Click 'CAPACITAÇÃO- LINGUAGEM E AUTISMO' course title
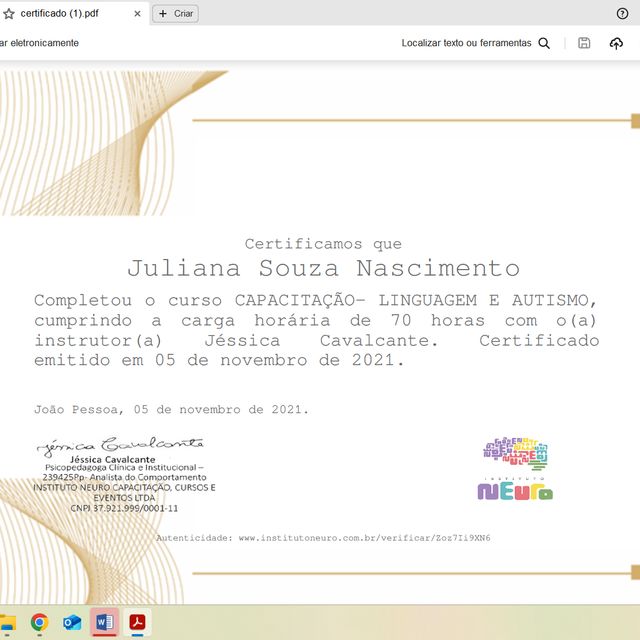 coord(412,300)
